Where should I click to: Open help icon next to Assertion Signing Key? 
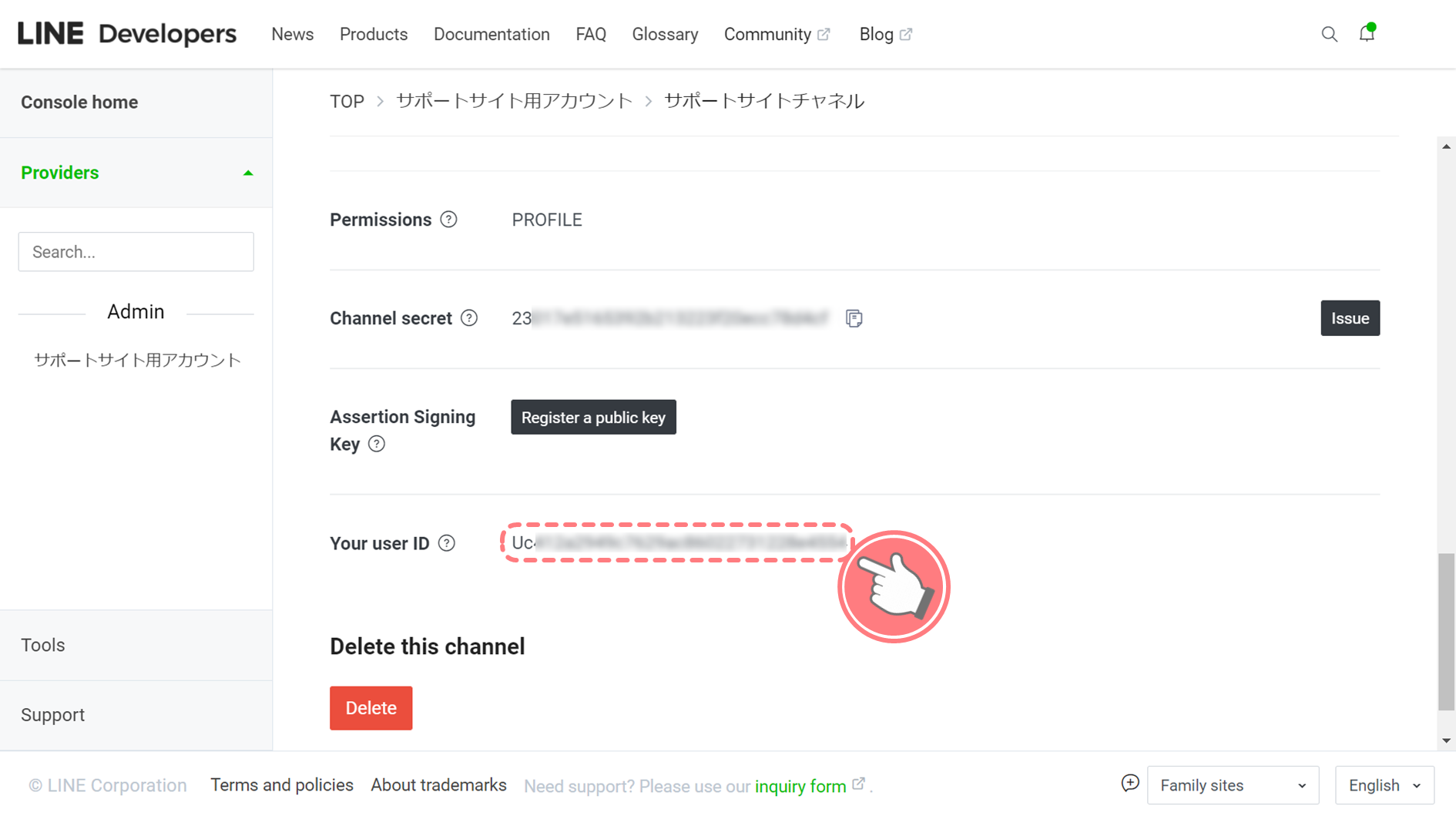click(377, 444)
